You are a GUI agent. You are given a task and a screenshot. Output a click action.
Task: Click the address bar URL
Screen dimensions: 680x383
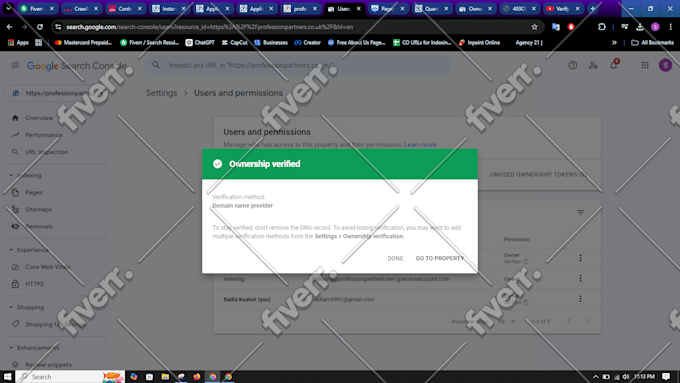point(209,27)
